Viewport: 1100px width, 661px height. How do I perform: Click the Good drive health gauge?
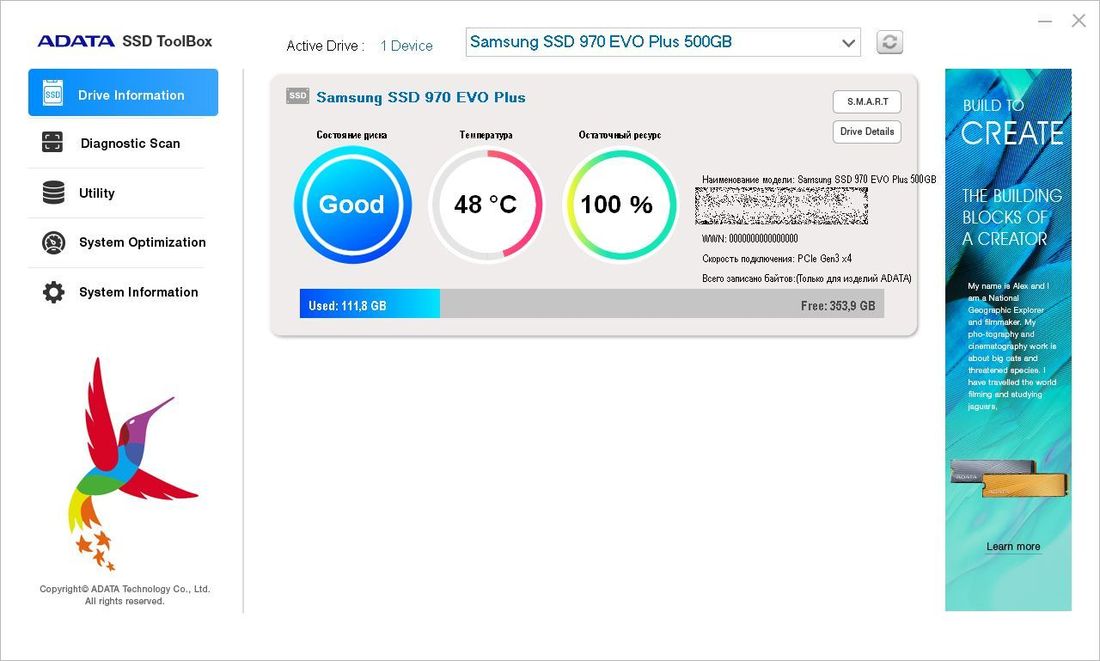tap(352, 204)
